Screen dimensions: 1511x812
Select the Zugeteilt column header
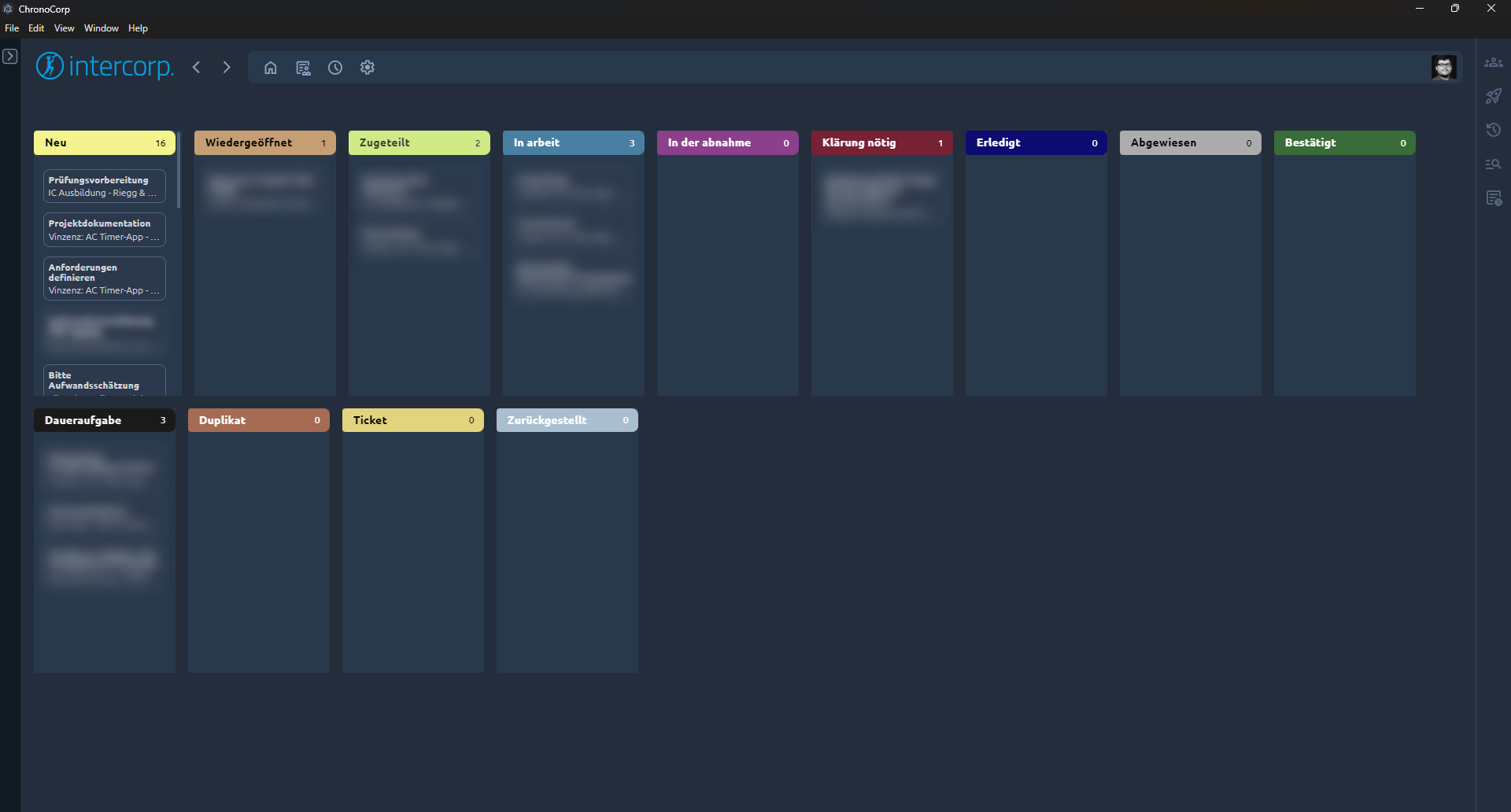(419, 142)
